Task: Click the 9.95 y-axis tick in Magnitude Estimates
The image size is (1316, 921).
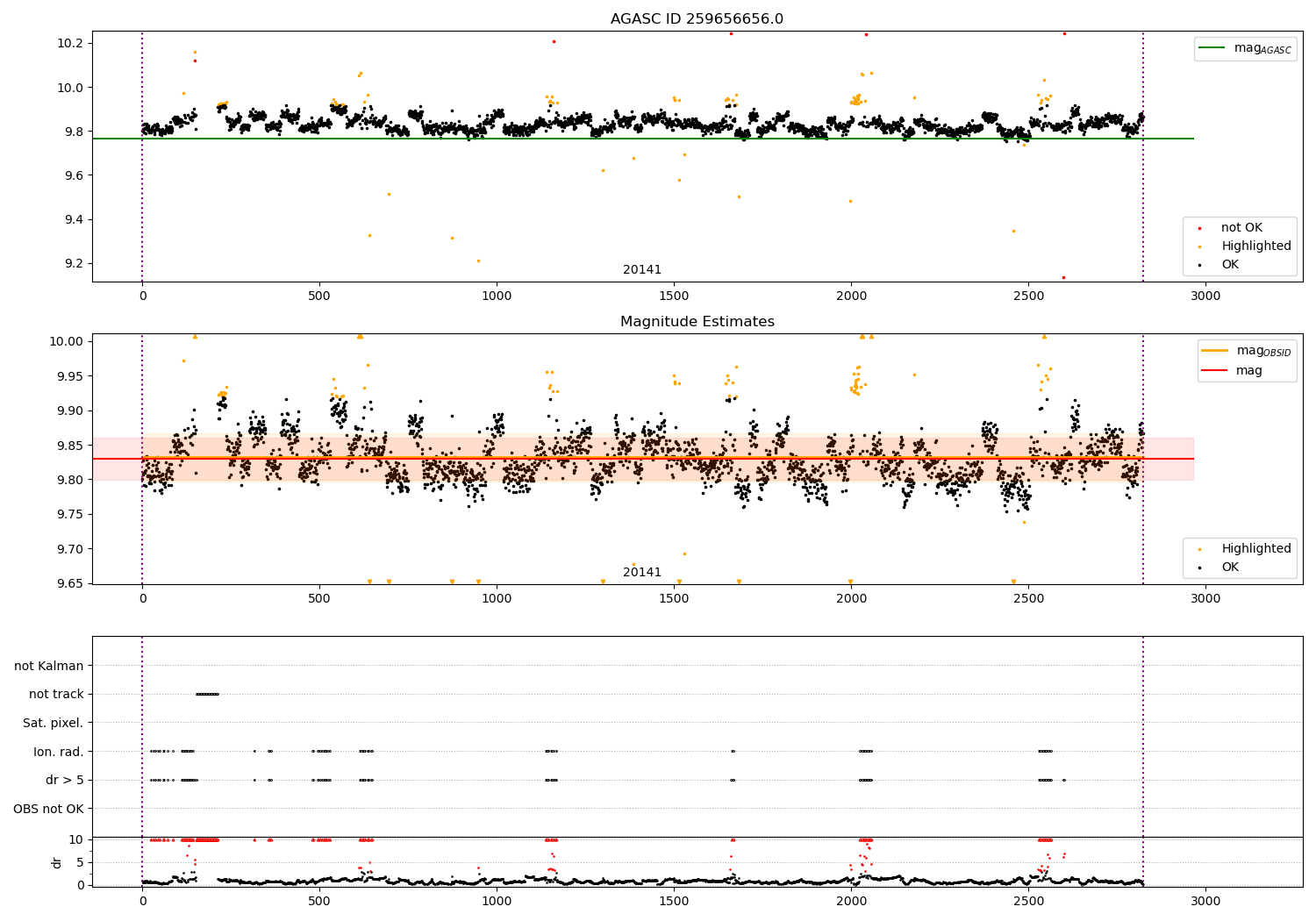Action: tap(70, 376)
